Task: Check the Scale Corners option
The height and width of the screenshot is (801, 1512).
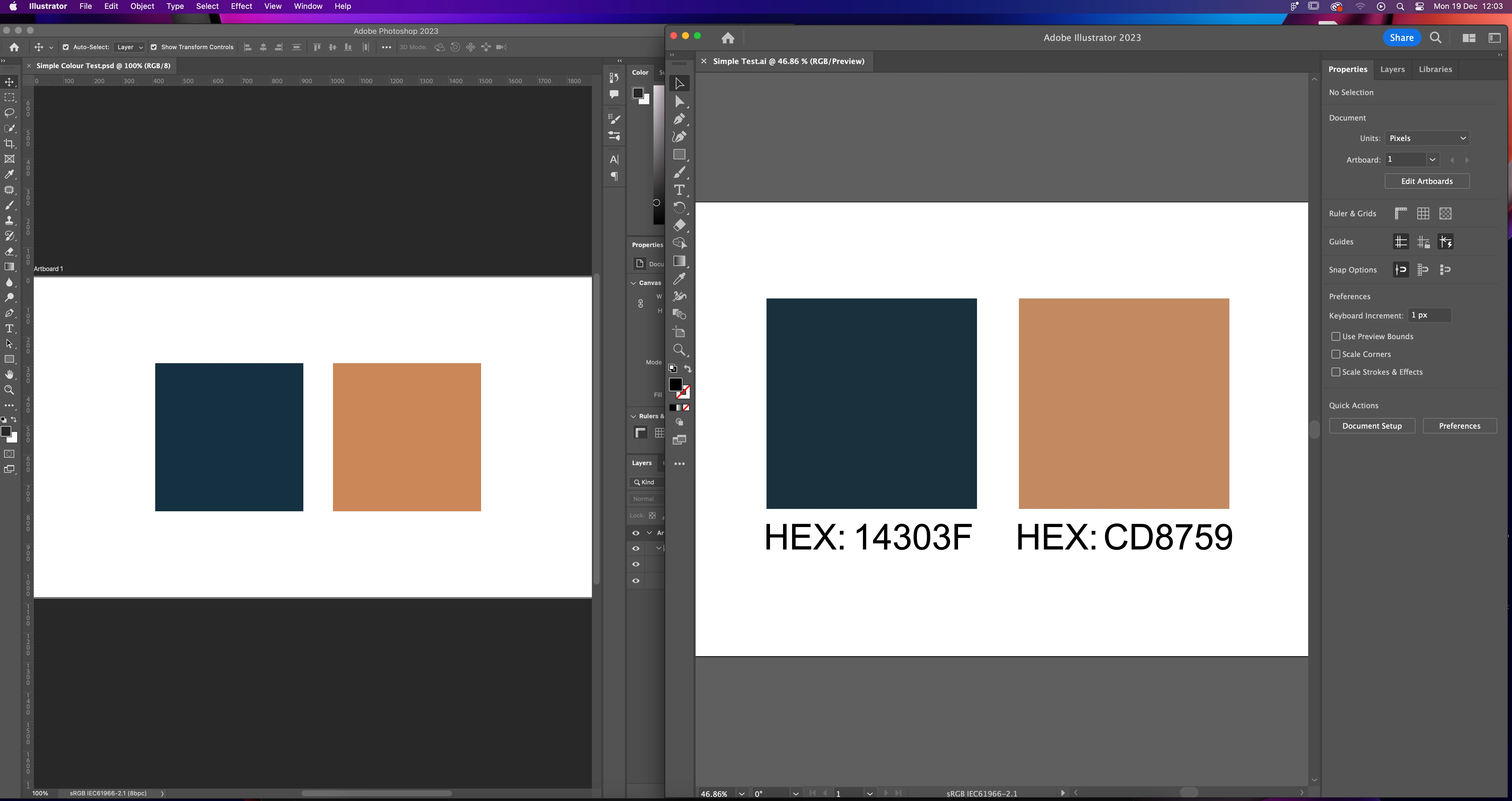Action: tap(1336, 354)
